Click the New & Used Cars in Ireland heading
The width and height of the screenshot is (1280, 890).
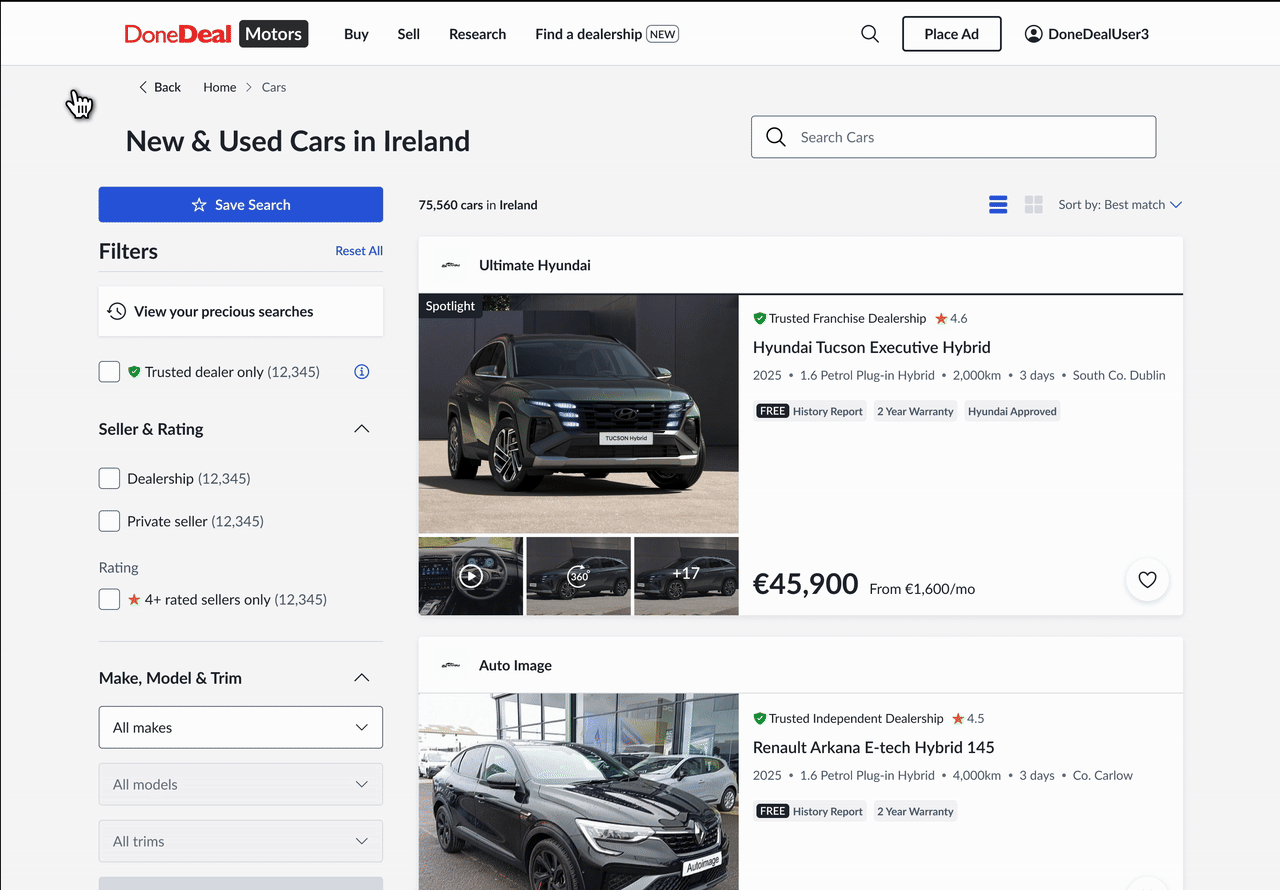tap(298, 141)
